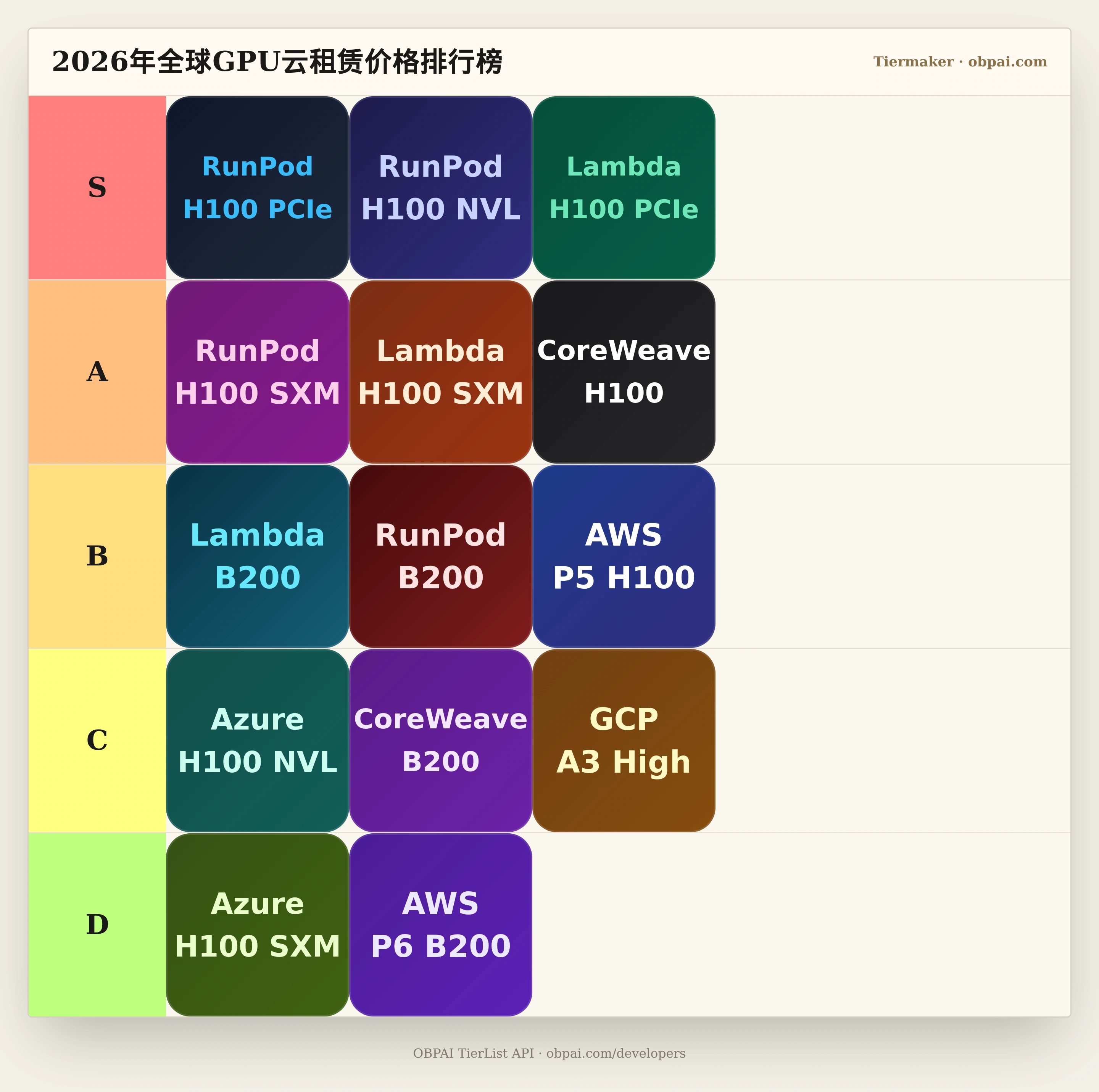Select the CoreWeave B200 tile
The image size is (1099, 1092).
[x=440, y=741]
